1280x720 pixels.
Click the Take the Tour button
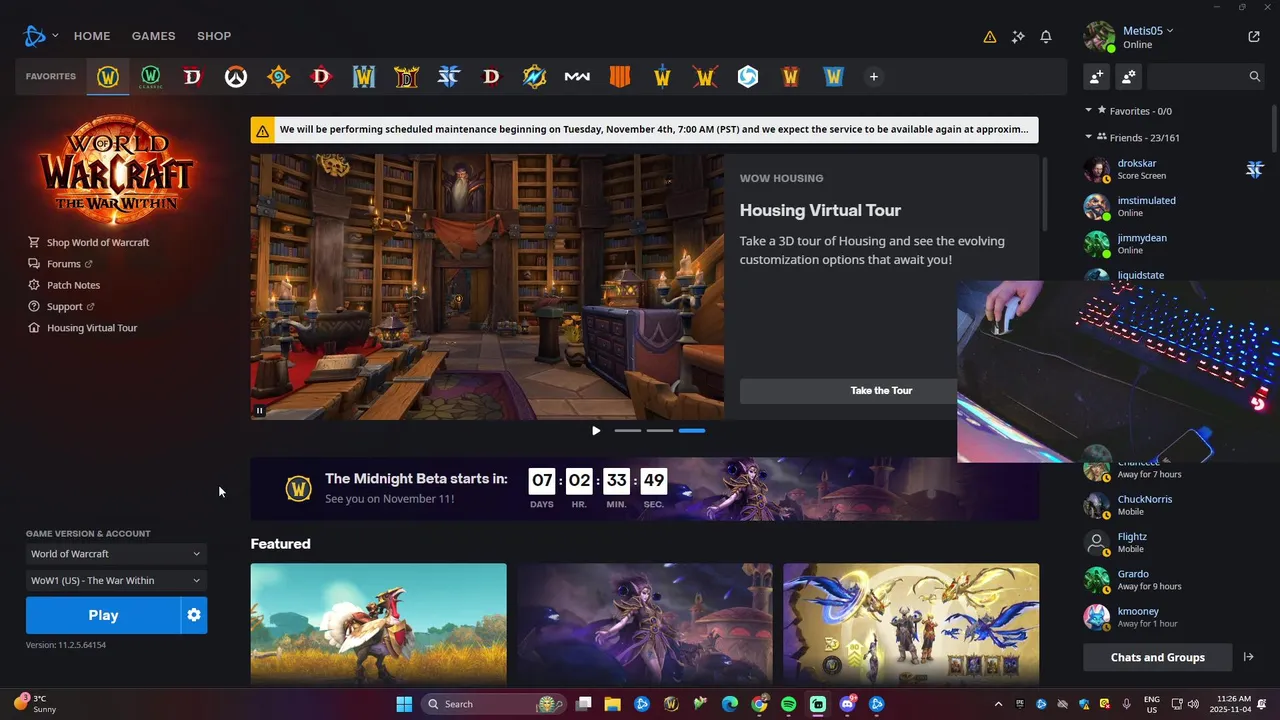881,391
